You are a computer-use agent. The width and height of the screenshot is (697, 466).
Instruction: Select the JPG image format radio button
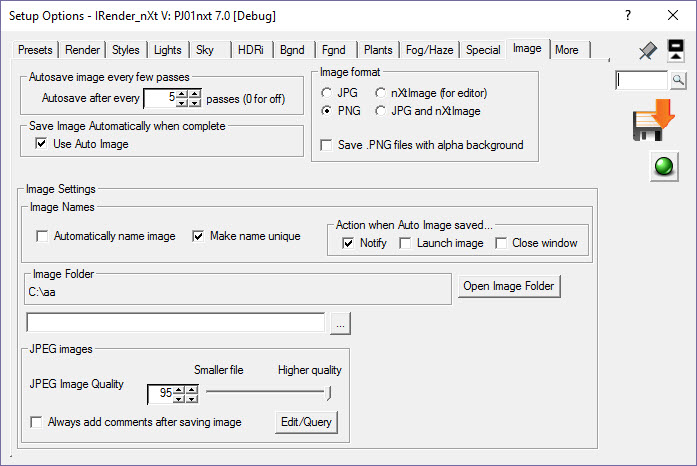click(327, 93)
